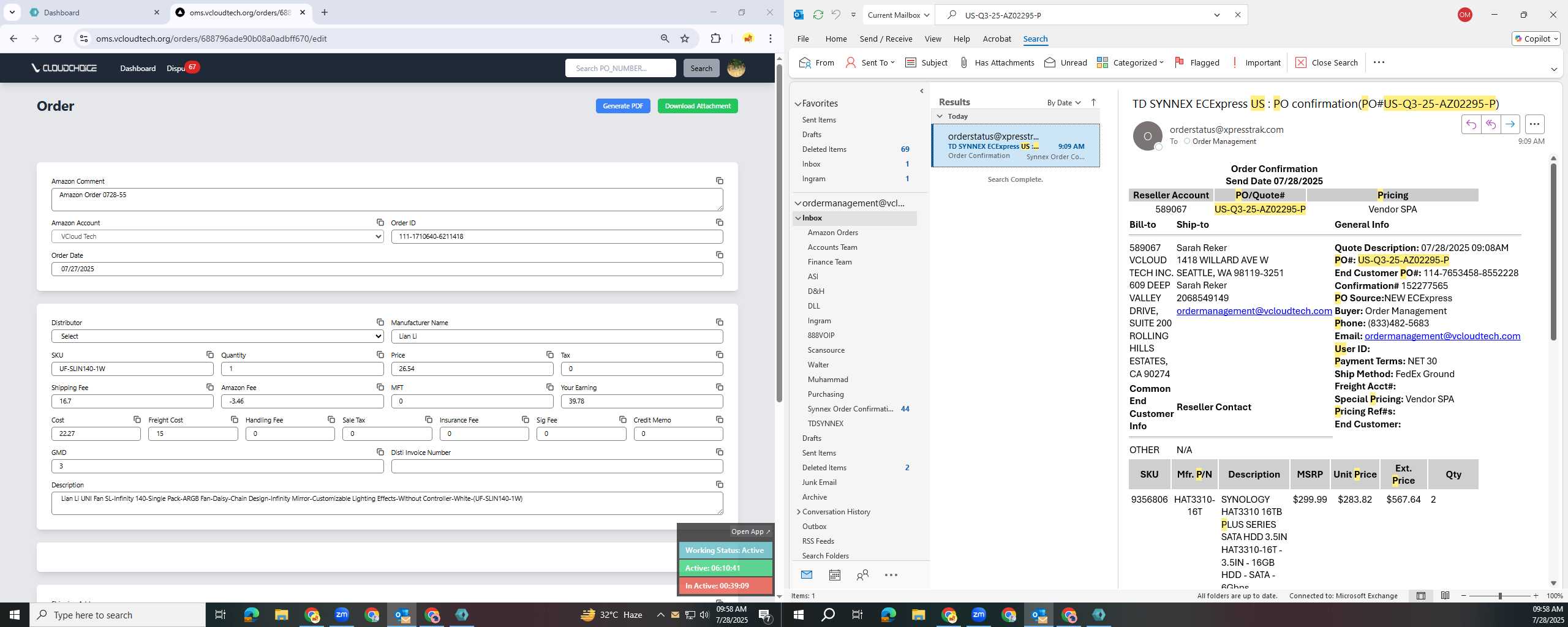1568x627 pixels.
Task: Open the Sent To filter dropdown
Action: pyautogui.click(x=870, y=62)
